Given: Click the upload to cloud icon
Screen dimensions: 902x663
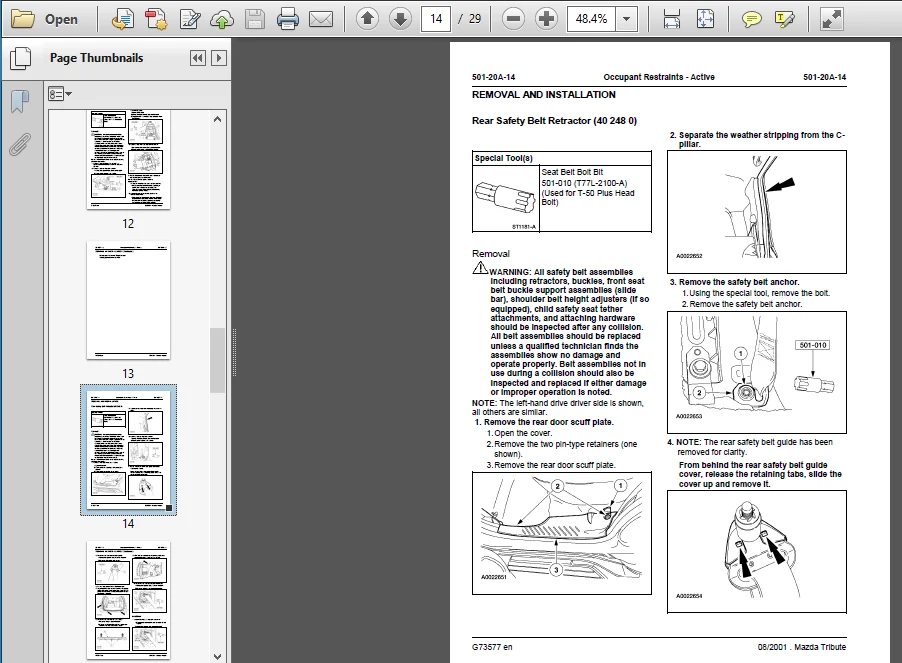Looking at the screenshot, I should coord(222,19).
